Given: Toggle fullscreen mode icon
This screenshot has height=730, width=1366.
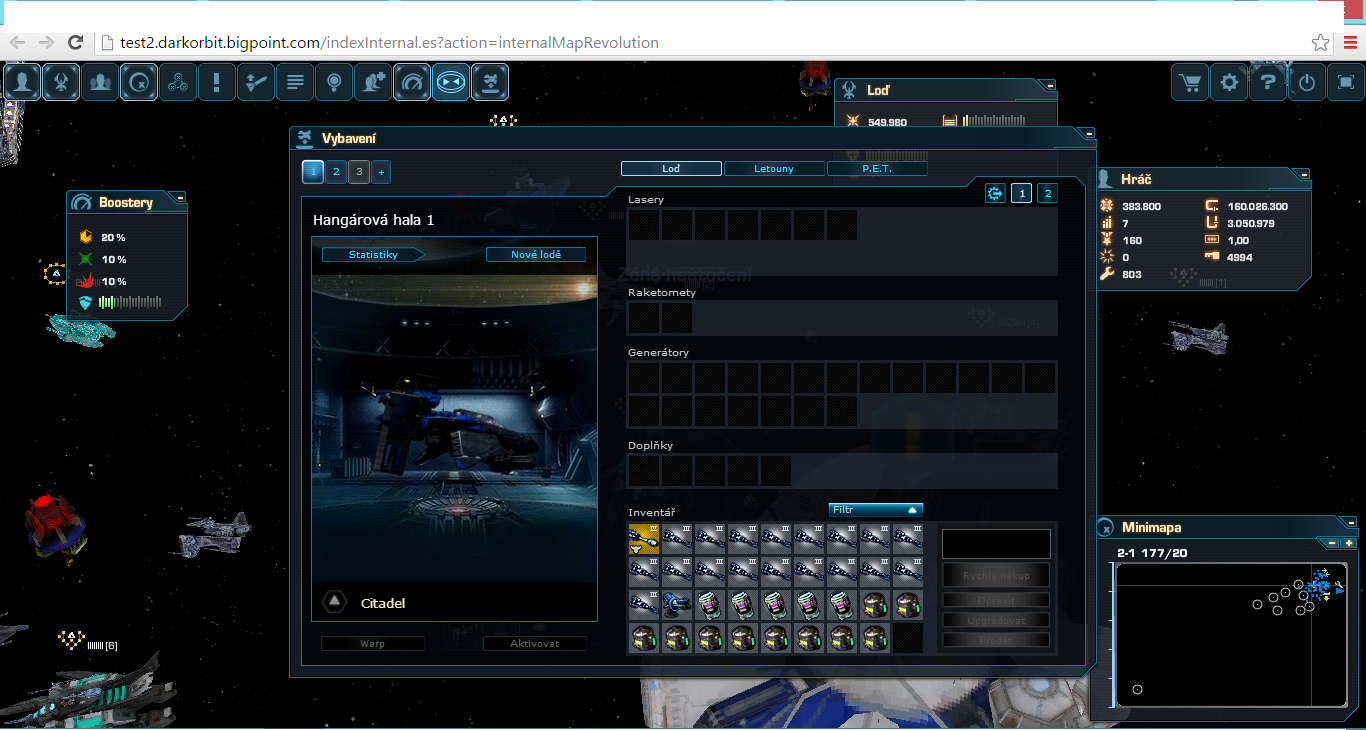Looking at the screenshot, I should [x=1346, y=83].
